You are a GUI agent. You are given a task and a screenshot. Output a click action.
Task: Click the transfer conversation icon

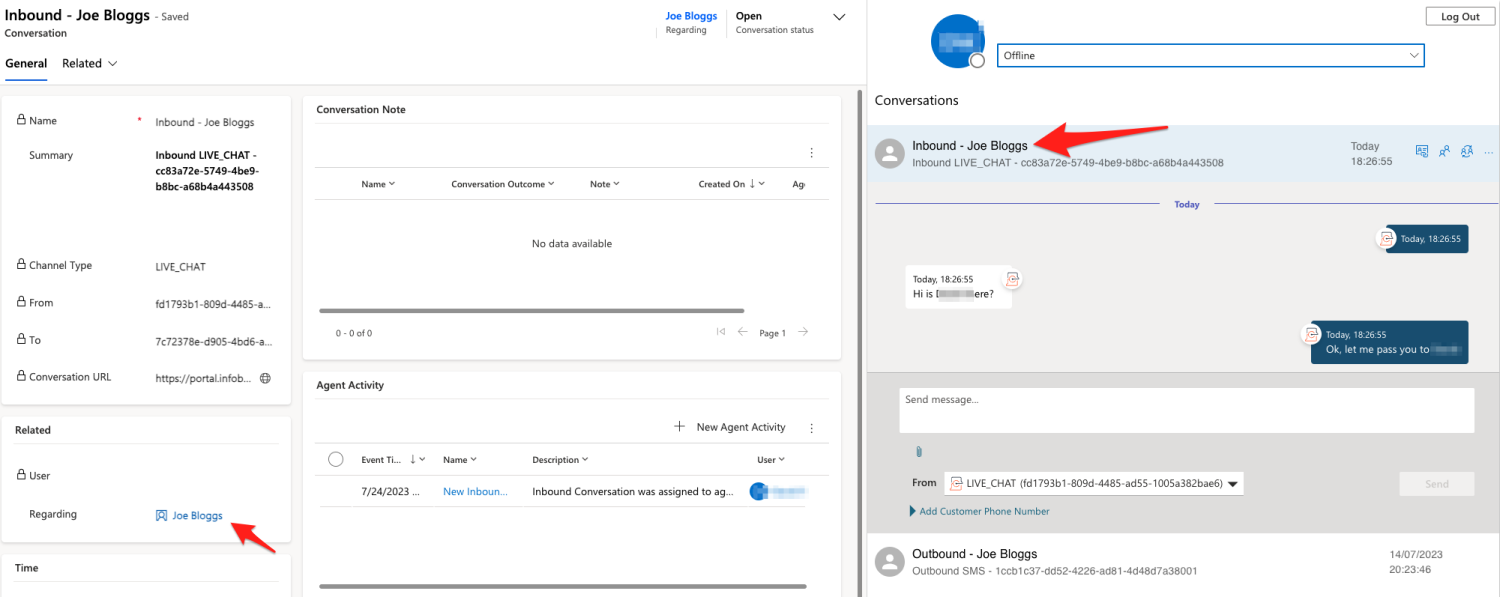(1467, 152)
